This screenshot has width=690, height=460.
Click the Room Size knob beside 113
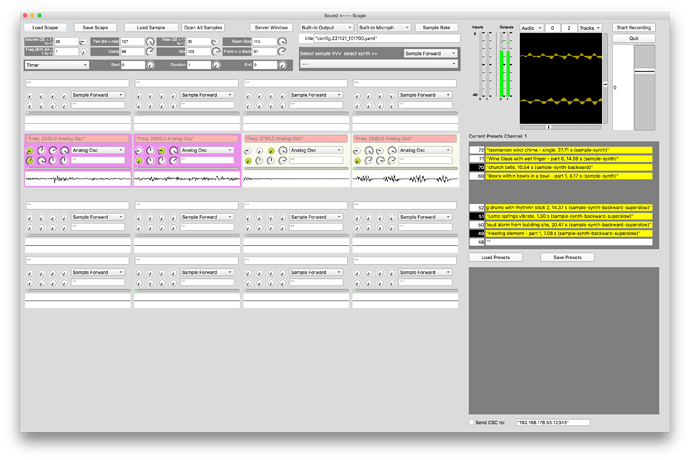pos(282,41)
